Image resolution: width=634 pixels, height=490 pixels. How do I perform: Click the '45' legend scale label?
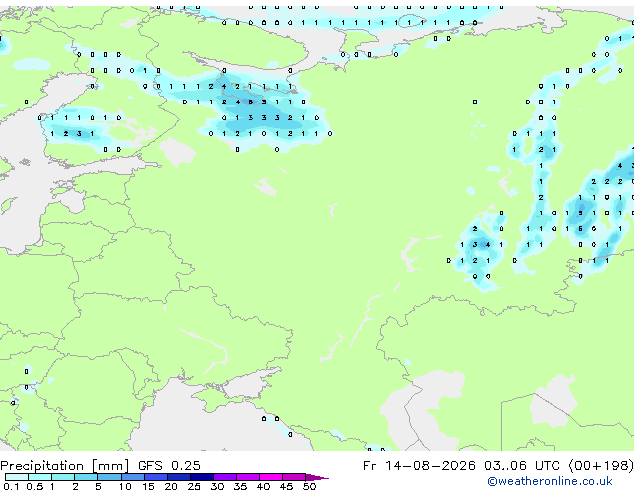pyautogui.click(x=286, y=486)
